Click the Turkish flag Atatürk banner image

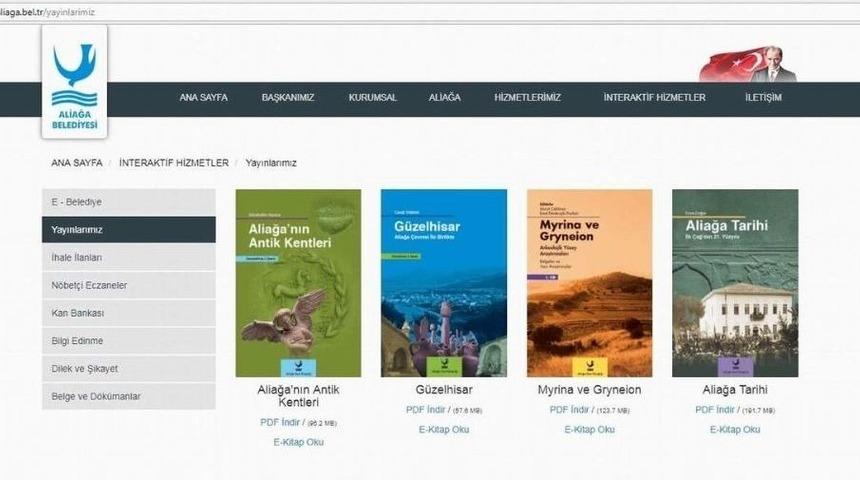pos(748,64)
